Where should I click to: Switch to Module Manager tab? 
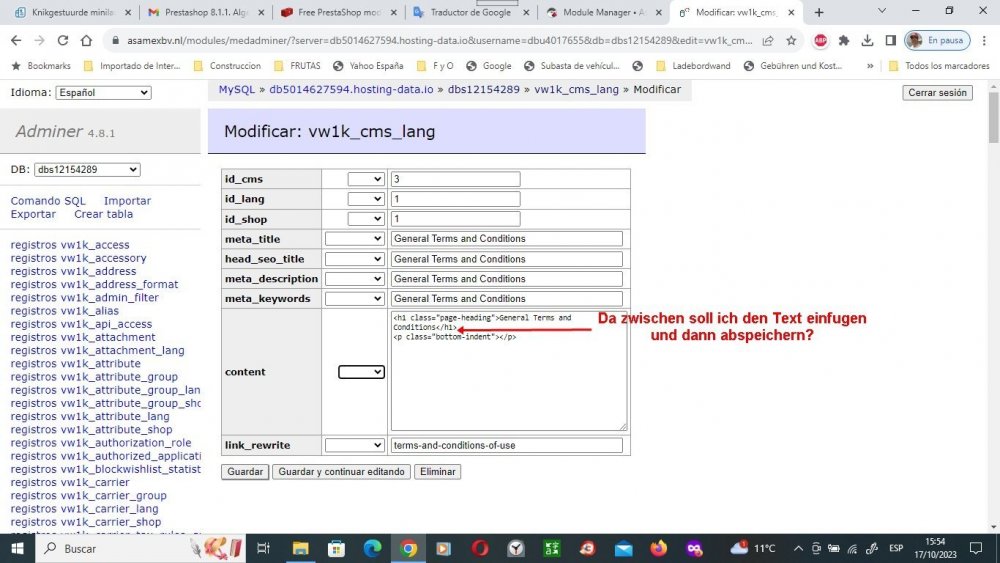(x=603, y=12)
